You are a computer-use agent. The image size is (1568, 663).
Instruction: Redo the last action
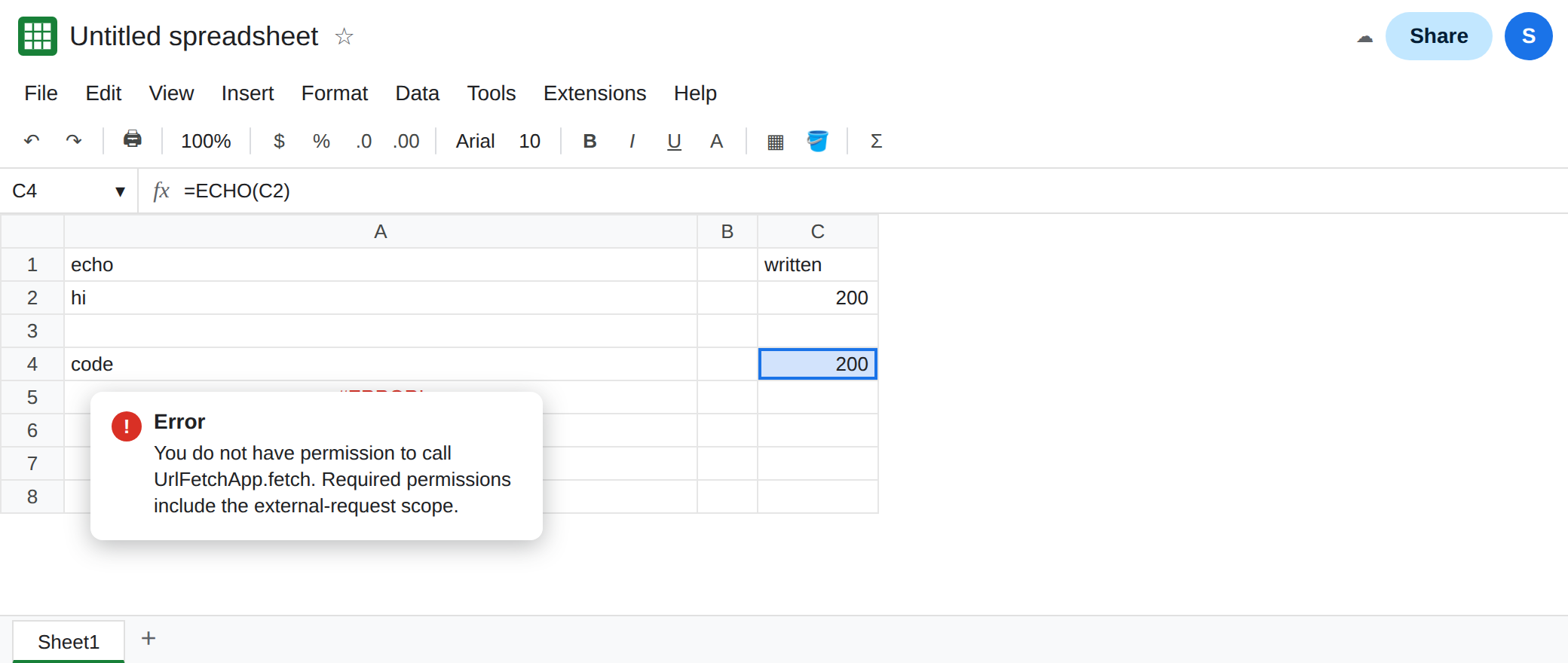(74, 141)
